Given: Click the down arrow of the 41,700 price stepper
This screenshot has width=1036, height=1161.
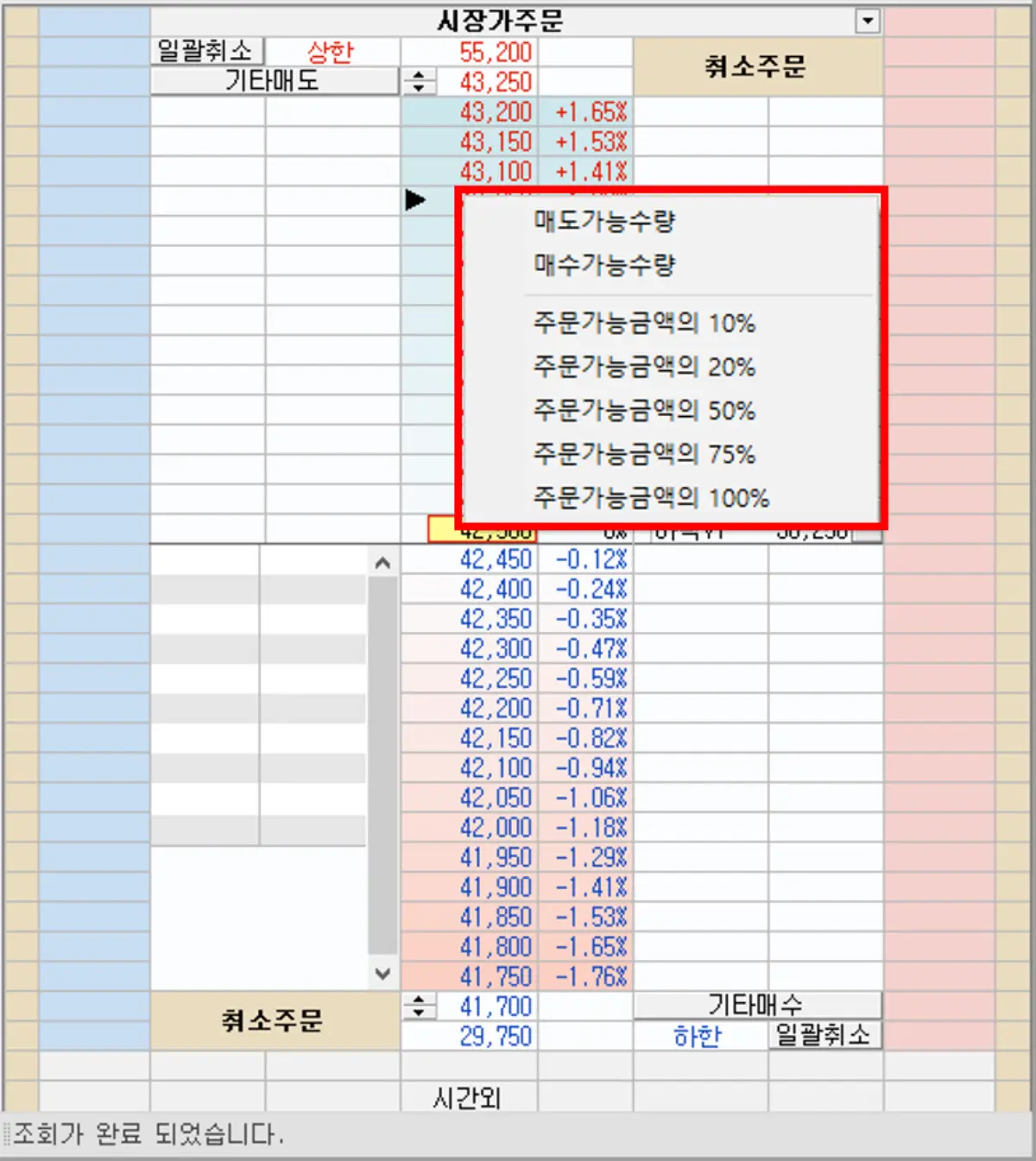Looking at the screenshot, I should (420, 1011).
